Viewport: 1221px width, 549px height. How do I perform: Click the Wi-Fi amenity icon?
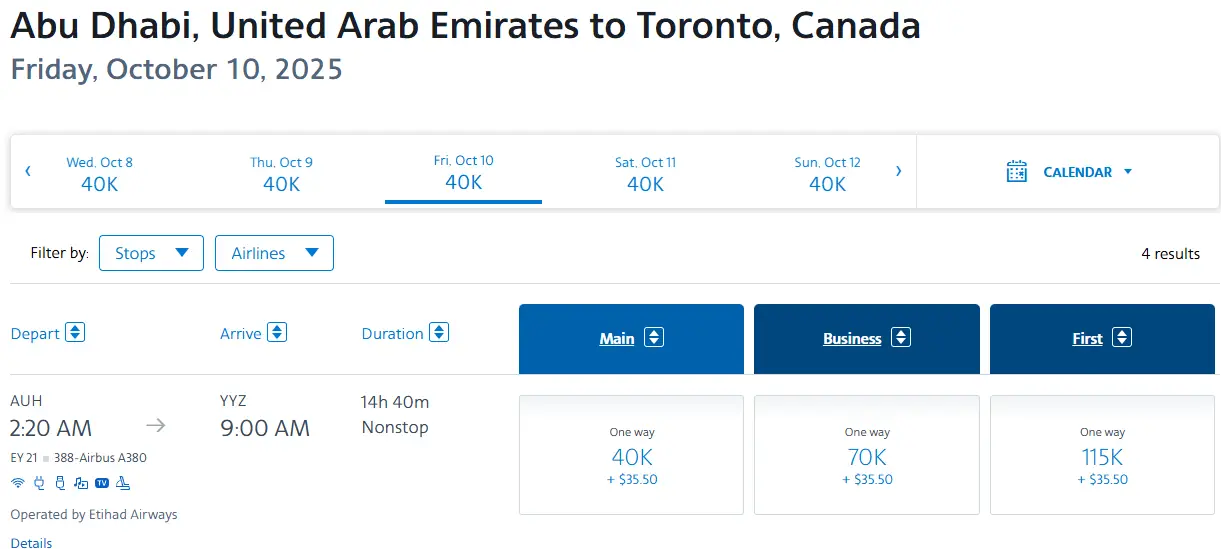[17, 483]
